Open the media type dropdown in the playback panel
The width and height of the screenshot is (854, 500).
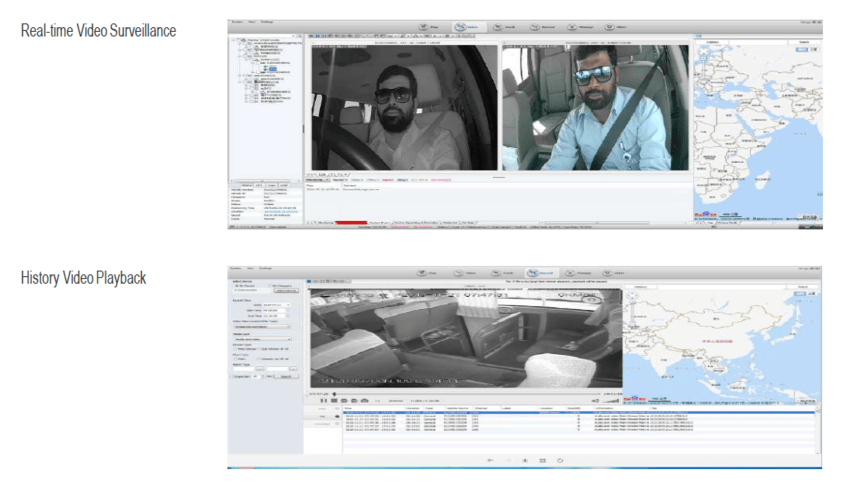(x=262, y=339)
